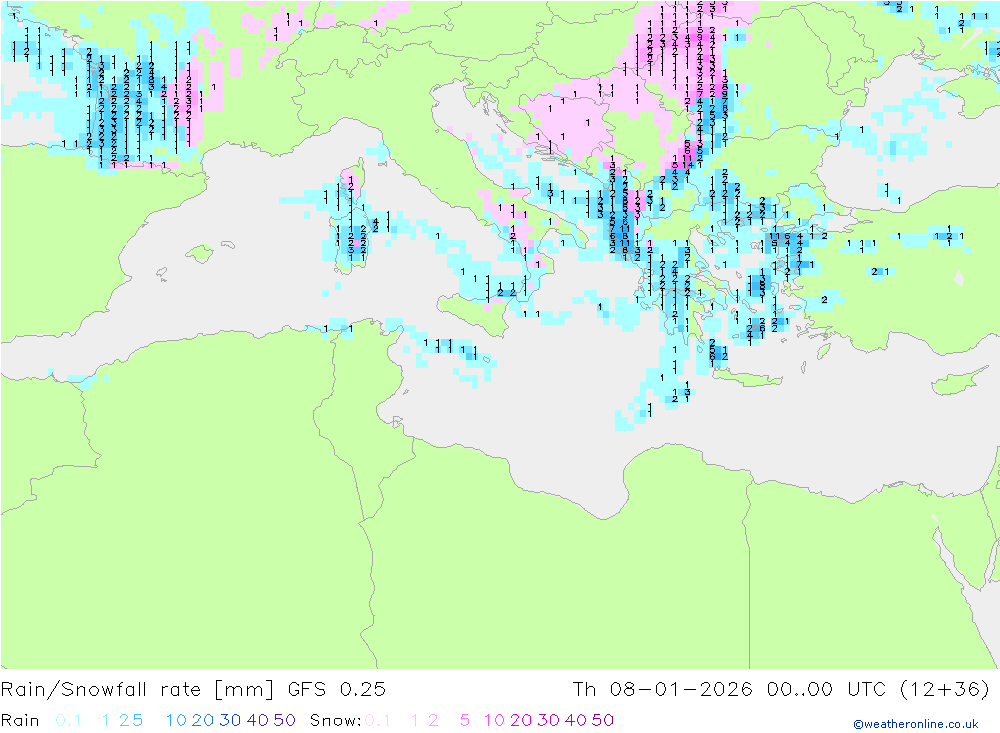Select the Rain 0.1 legend color value
Image resolution: width=1000 pixels, height=733 pixels.
[x=68, y=720]
